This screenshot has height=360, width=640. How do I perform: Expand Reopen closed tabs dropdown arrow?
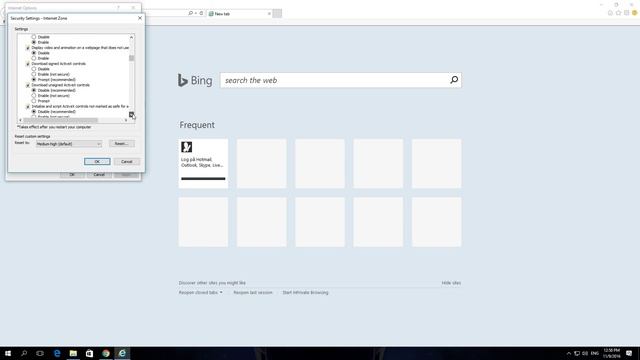click(221, 292)
